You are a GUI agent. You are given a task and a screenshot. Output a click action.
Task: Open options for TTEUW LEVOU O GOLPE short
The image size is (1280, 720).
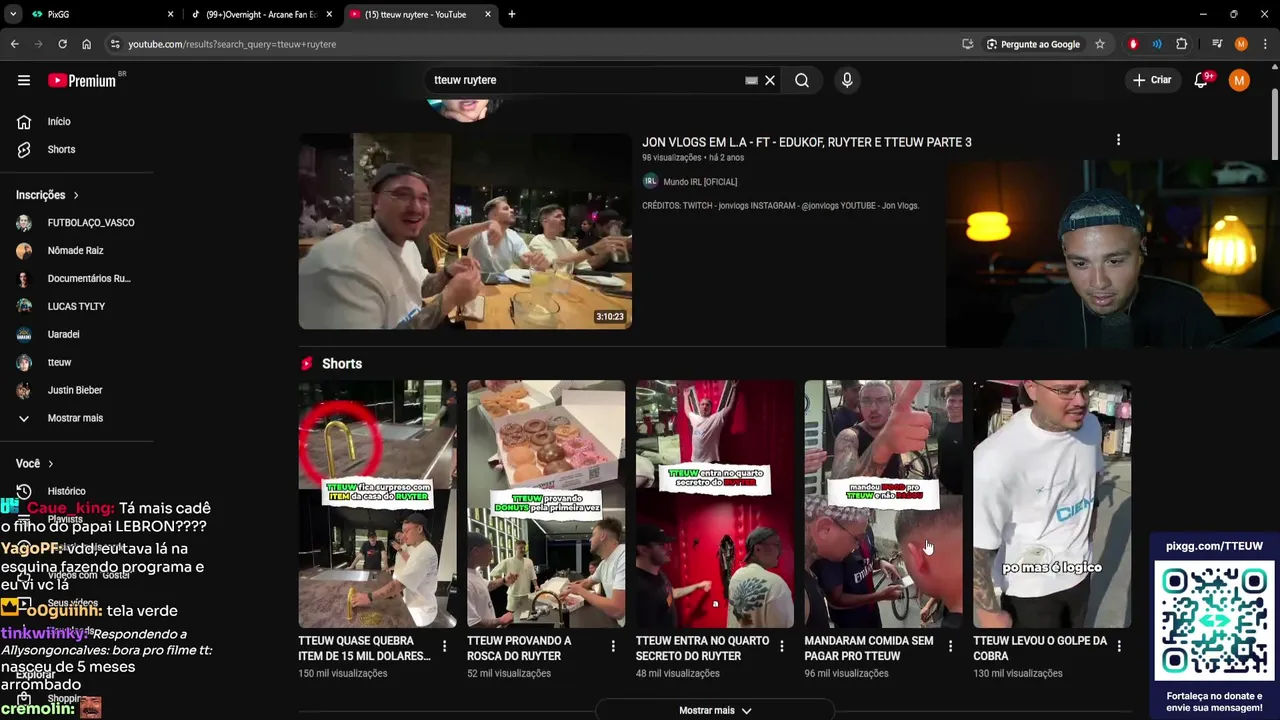click(1119, 647)
